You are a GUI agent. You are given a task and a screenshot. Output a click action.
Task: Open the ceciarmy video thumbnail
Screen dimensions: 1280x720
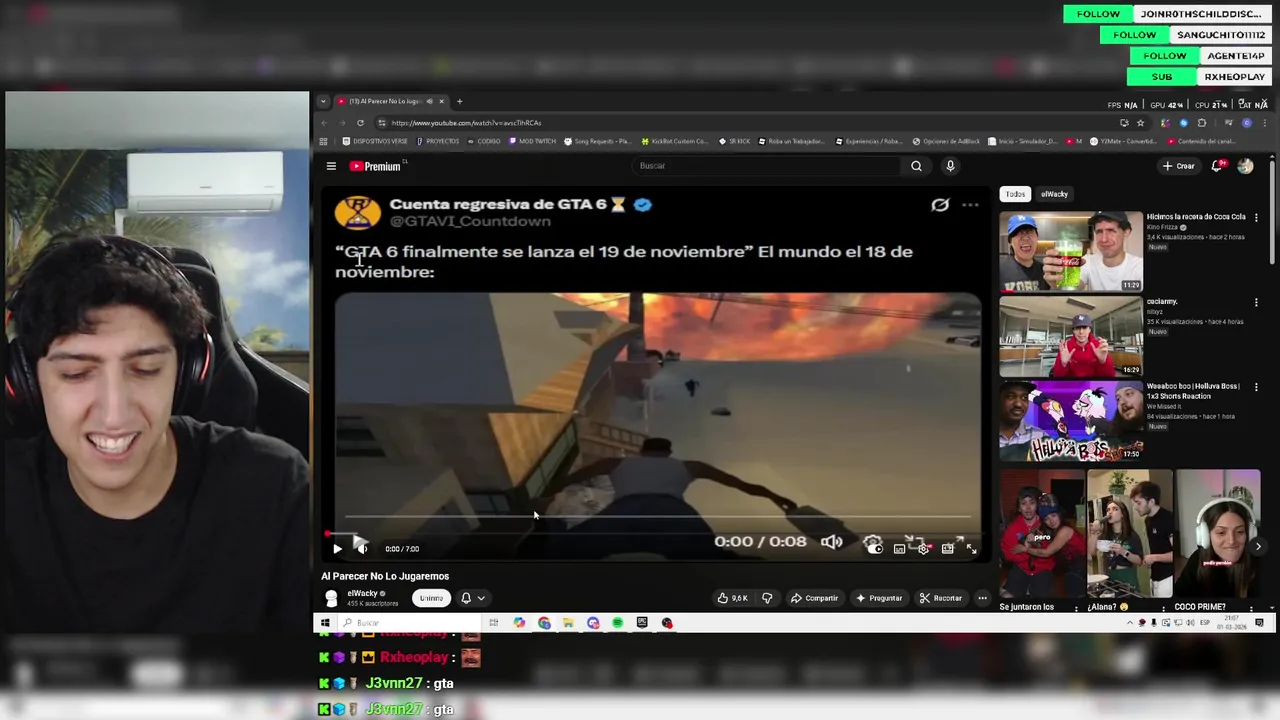[1071, 336]
